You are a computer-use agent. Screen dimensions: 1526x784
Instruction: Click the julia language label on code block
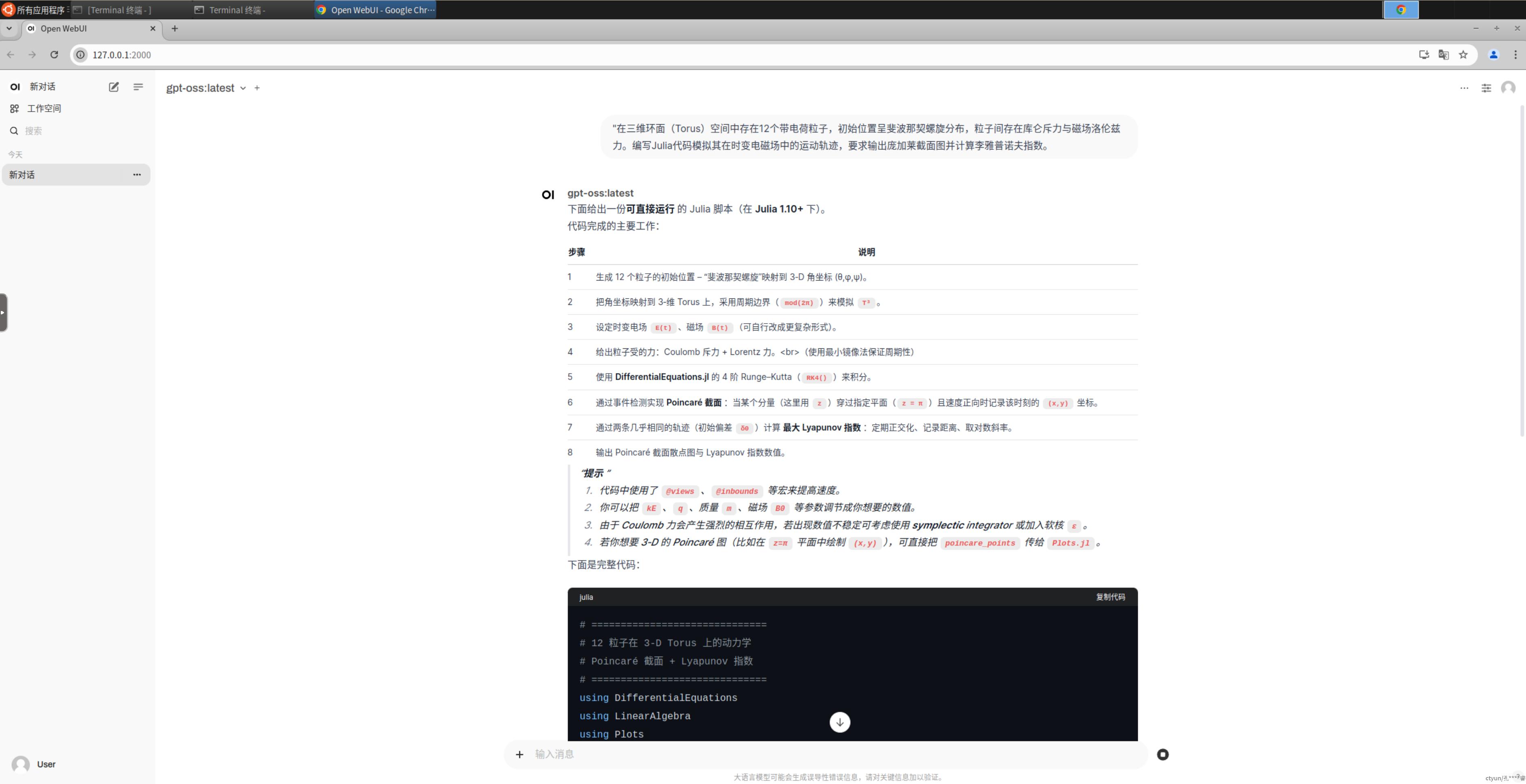tap(586, 597)
